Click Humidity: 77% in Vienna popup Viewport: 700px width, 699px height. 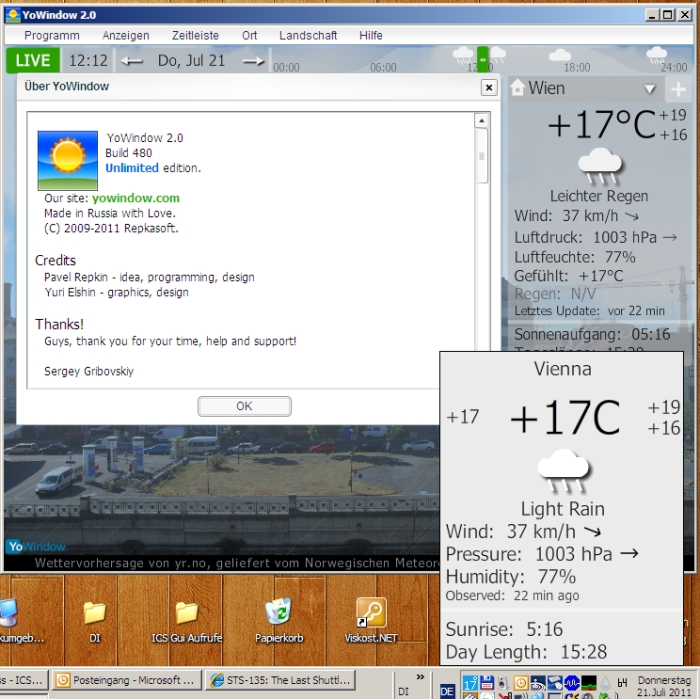coord(511,577)
